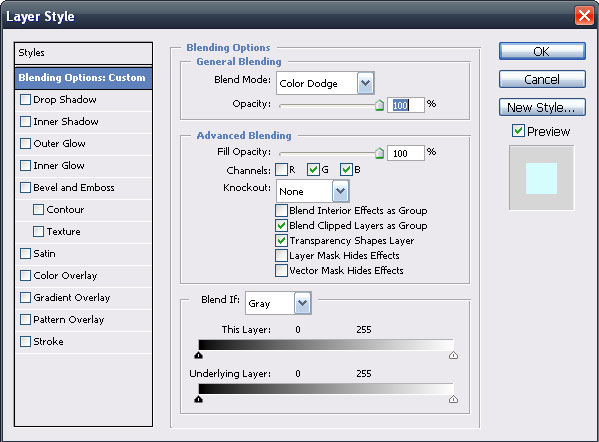Screen dimensions: 599x442
Task: Click the white Underlying Layer slider handle
Action: pos(453,399)
